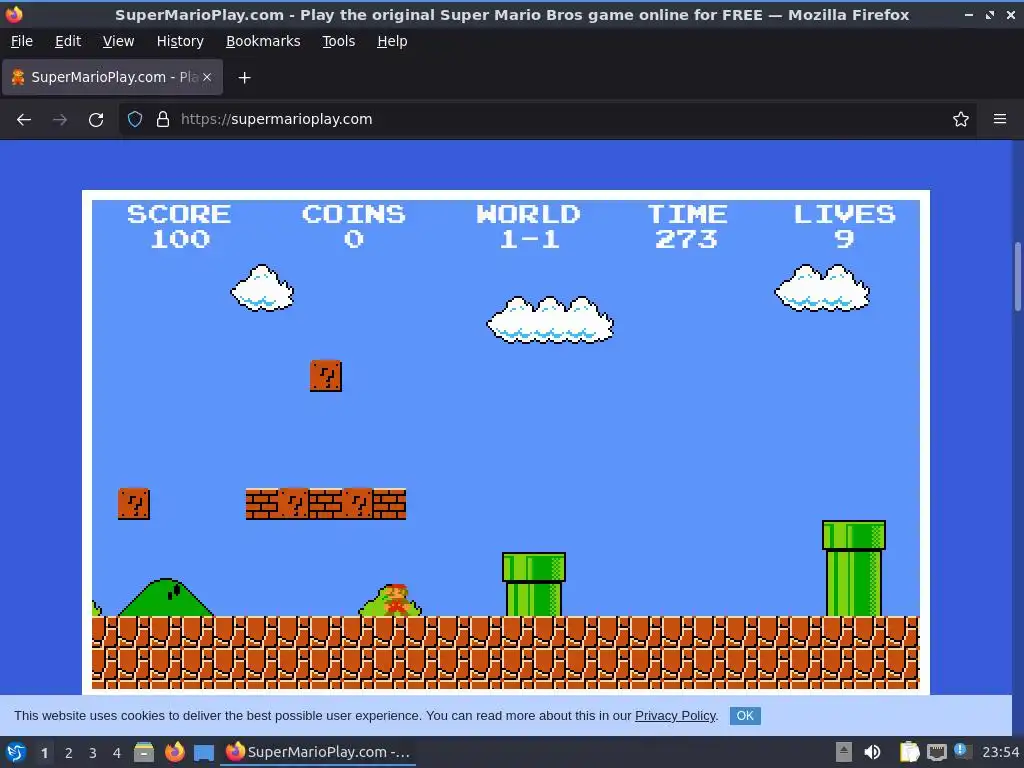Click the shorter green pipe

534,584
